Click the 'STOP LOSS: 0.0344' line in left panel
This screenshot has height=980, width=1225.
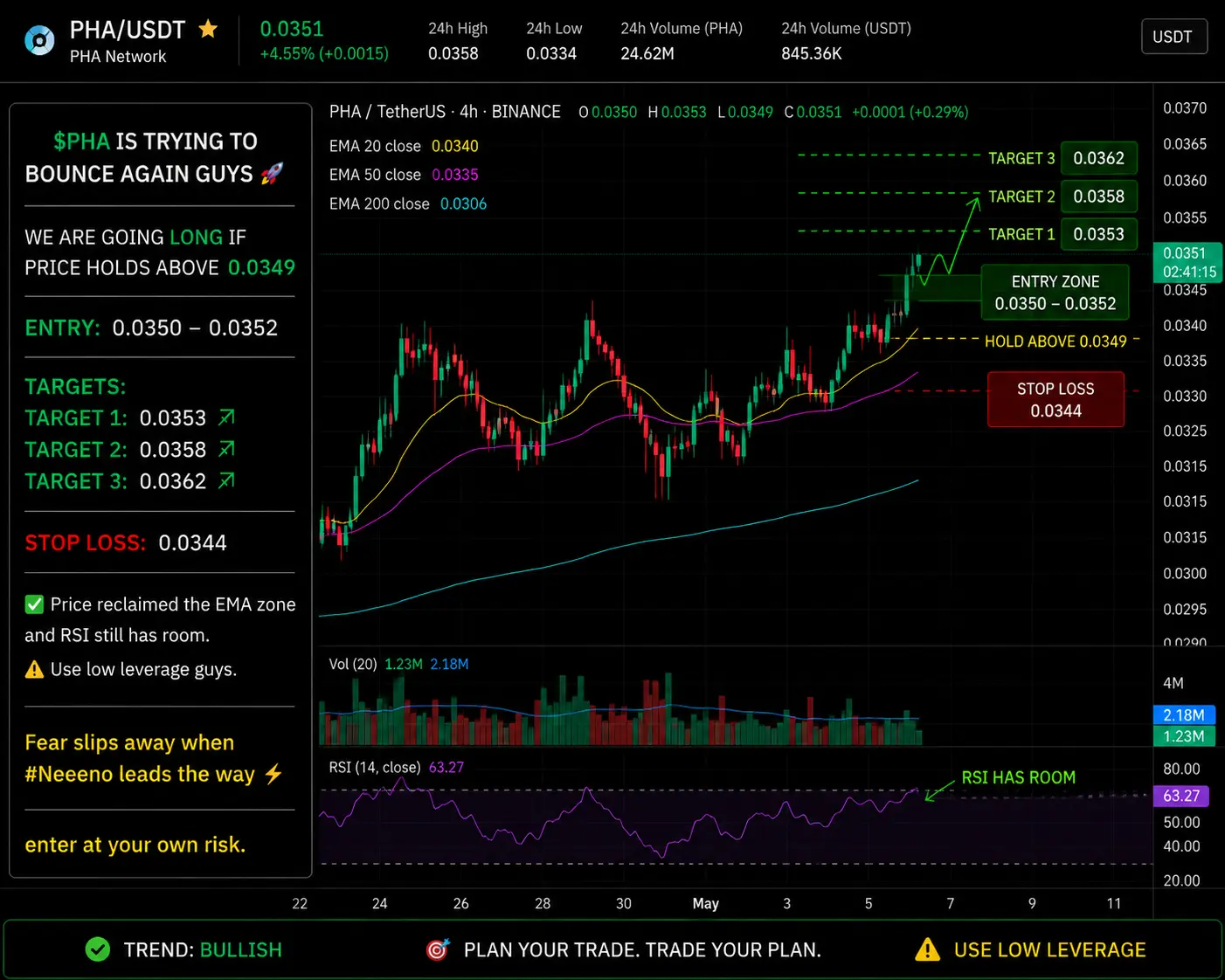(126, 542)
